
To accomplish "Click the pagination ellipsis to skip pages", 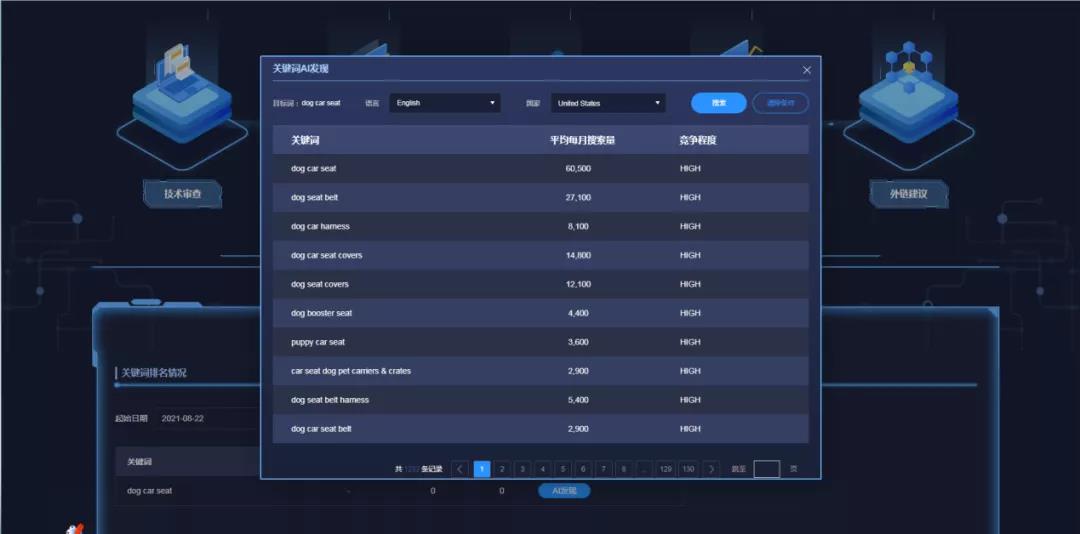I will pyautogui.click(x=644, y=469).
